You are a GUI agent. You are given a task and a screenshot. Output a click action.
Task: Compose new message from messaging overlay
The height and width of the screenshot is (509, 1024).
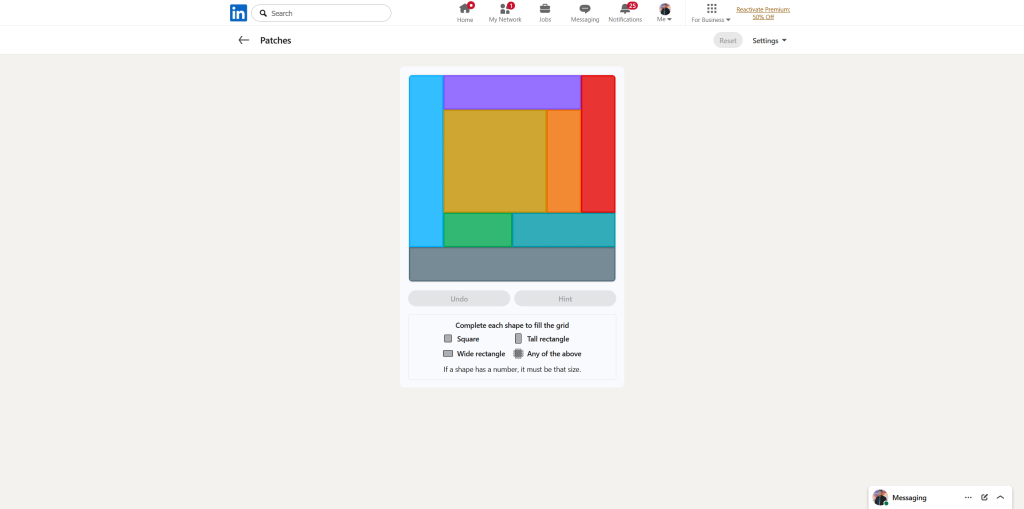coord(984,497)
